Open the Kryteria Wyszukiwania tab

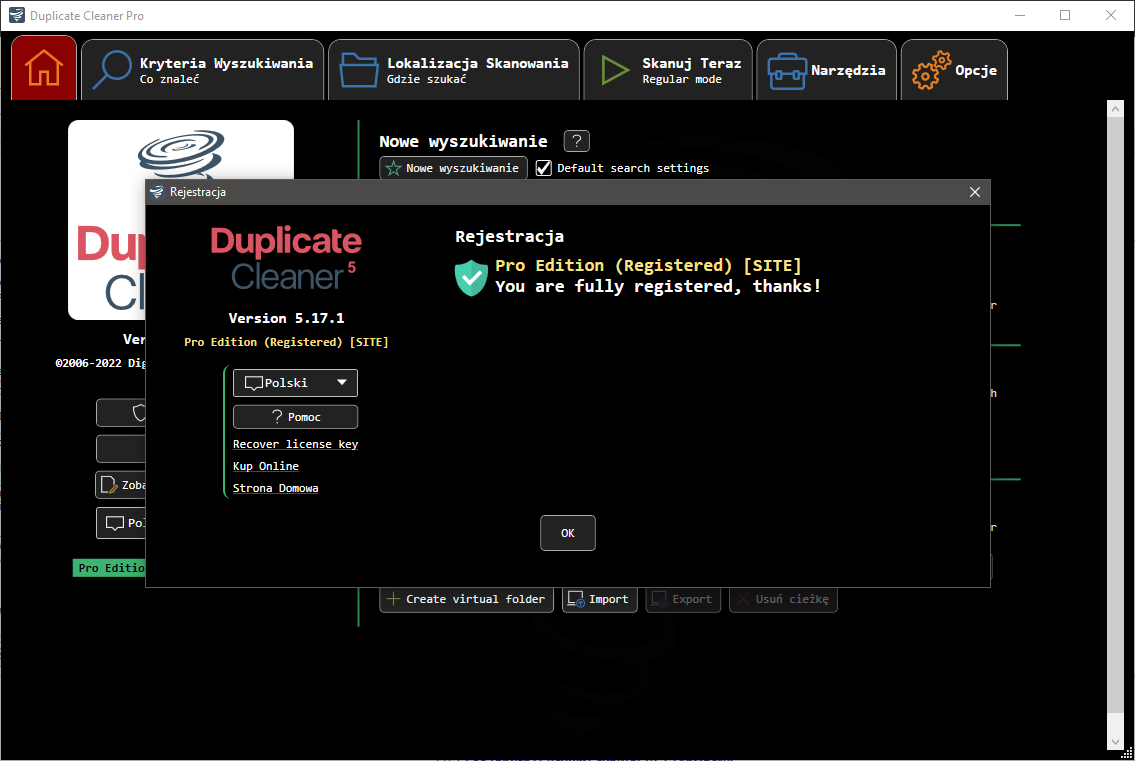tap(203, 70)
